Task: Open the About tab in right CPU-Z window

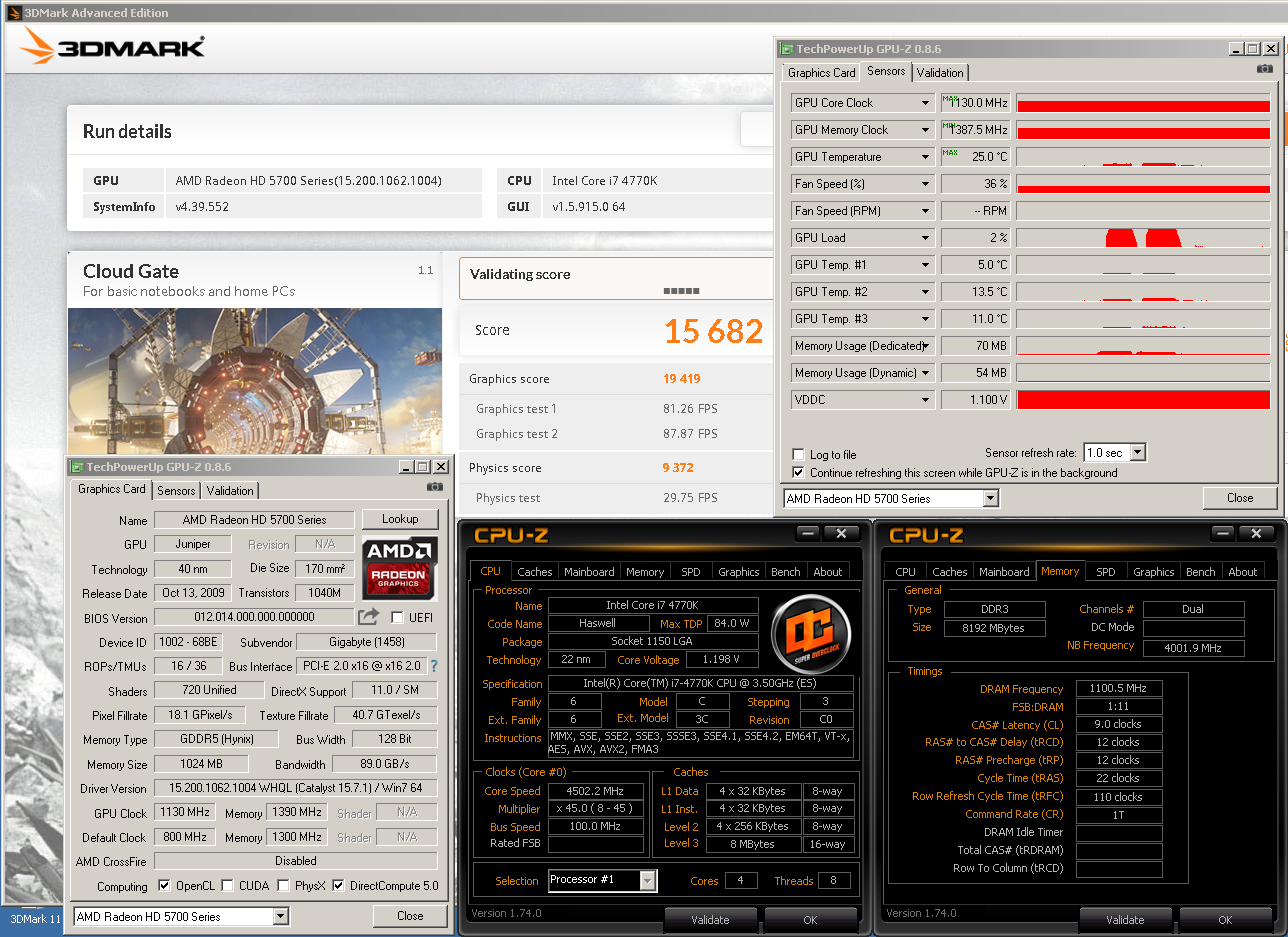Action: click(x=1243, y=572)
